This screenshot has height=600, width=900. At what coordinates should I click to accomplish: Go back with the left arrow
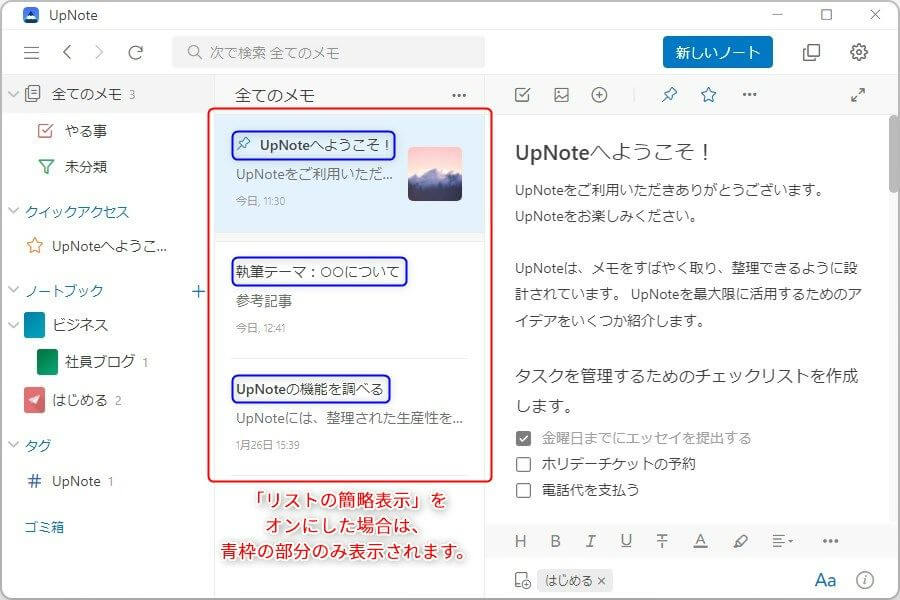[x=67, y=53]
